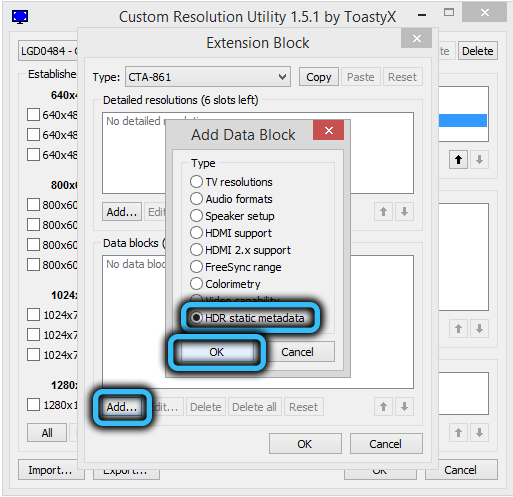Move detailed resolution down in Extension Block
Viewport: 513px width, 497px height.
[x=404, y=212]
